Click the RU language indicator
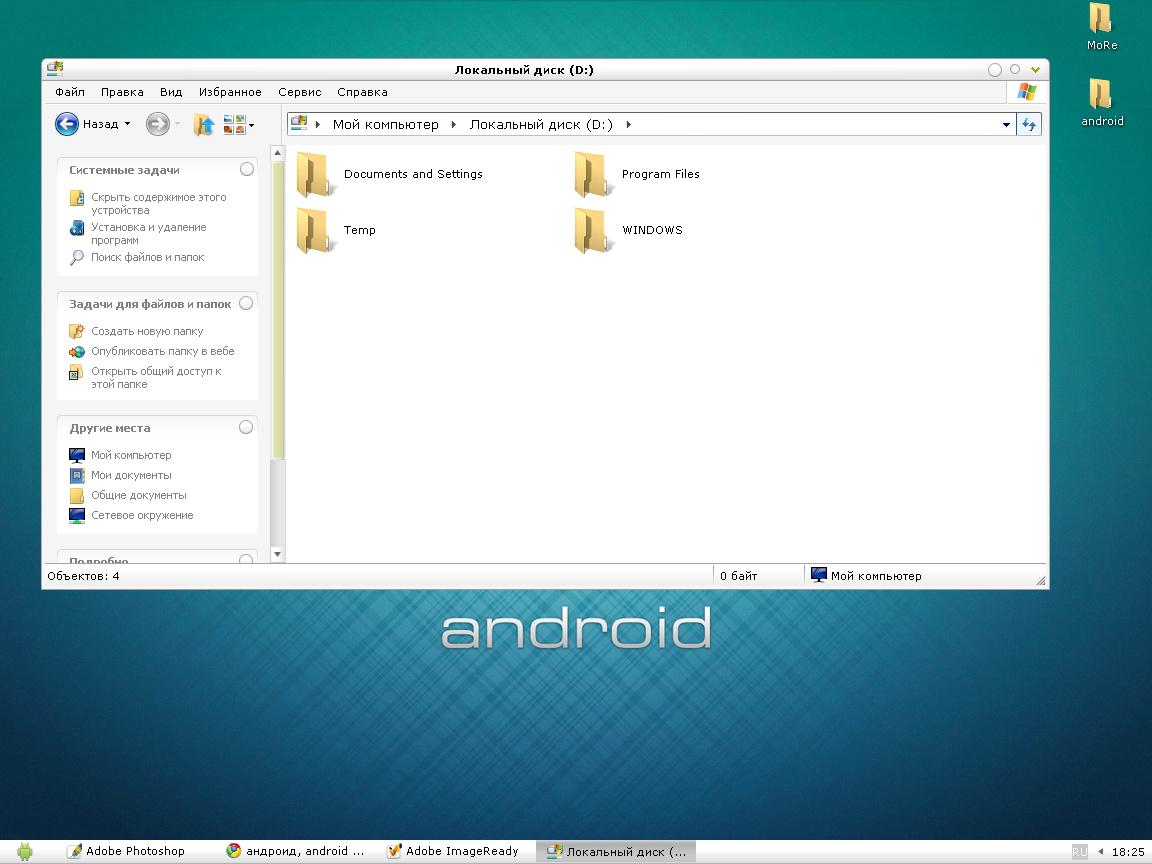Screen dimensions: 1152x864 click(x=1079, y=852)
